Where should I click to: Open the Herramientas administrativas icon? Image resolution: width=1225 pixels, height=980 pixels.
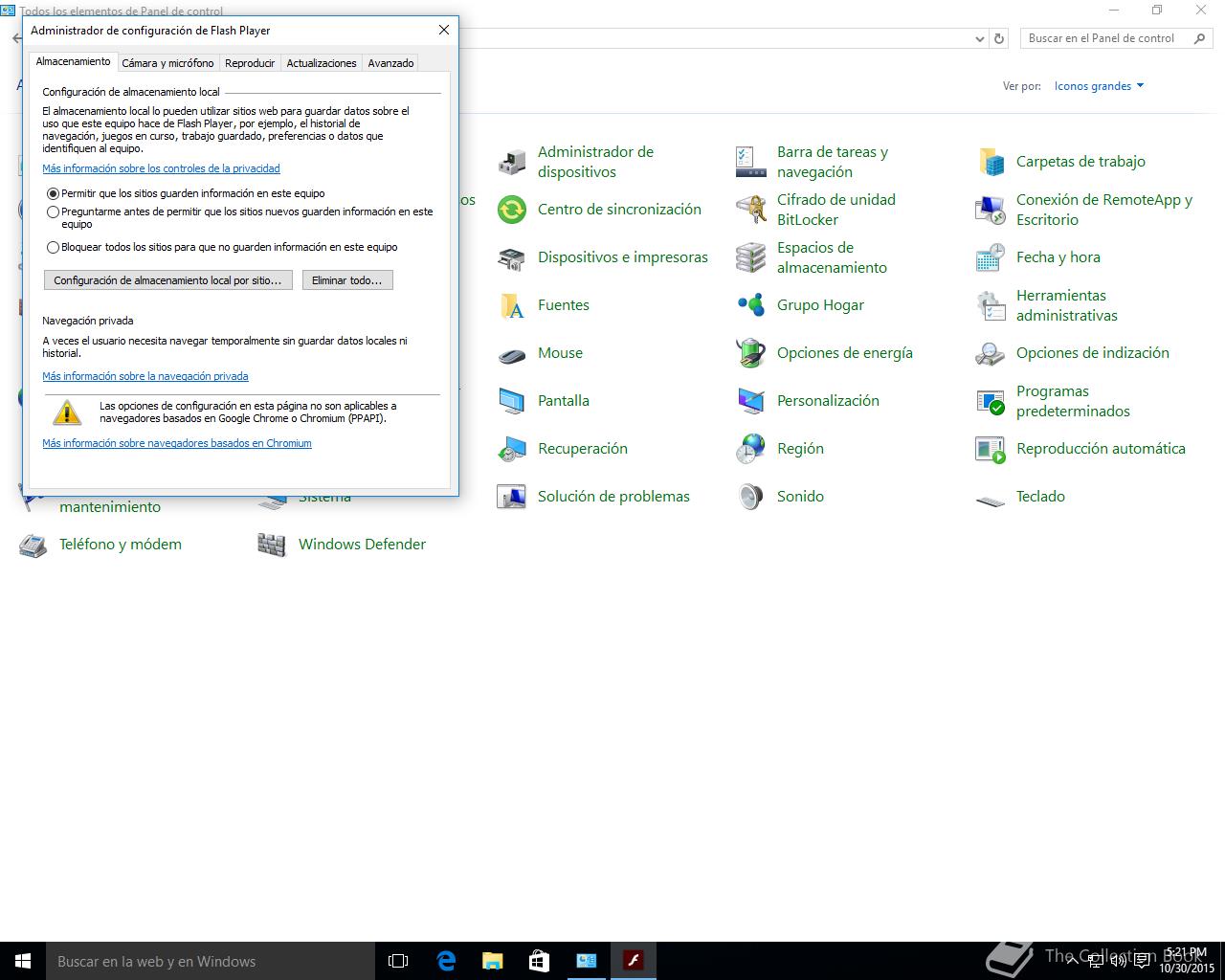(991, 305)
